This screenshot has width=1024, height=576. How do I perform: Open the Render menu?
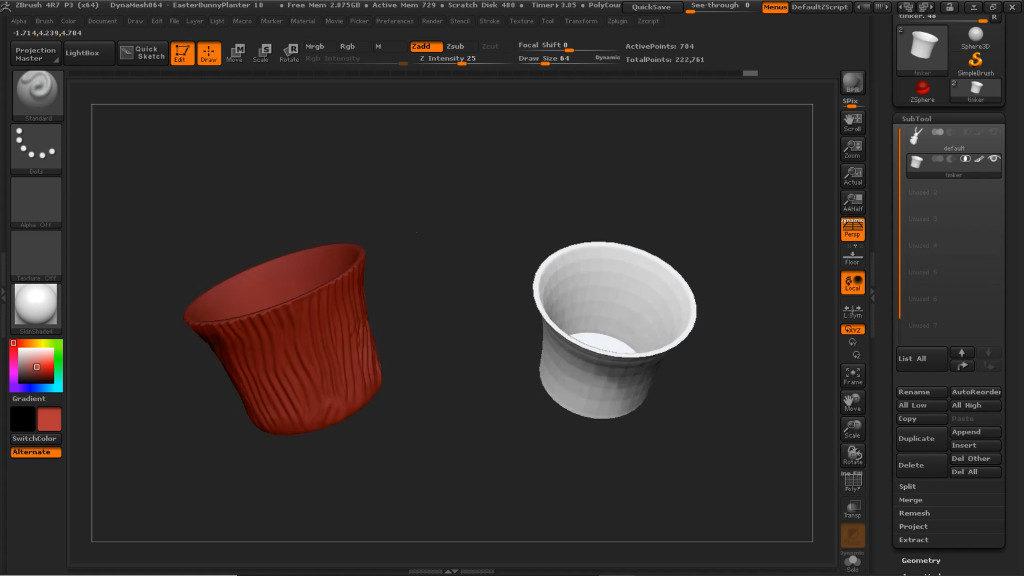point(432,21)
